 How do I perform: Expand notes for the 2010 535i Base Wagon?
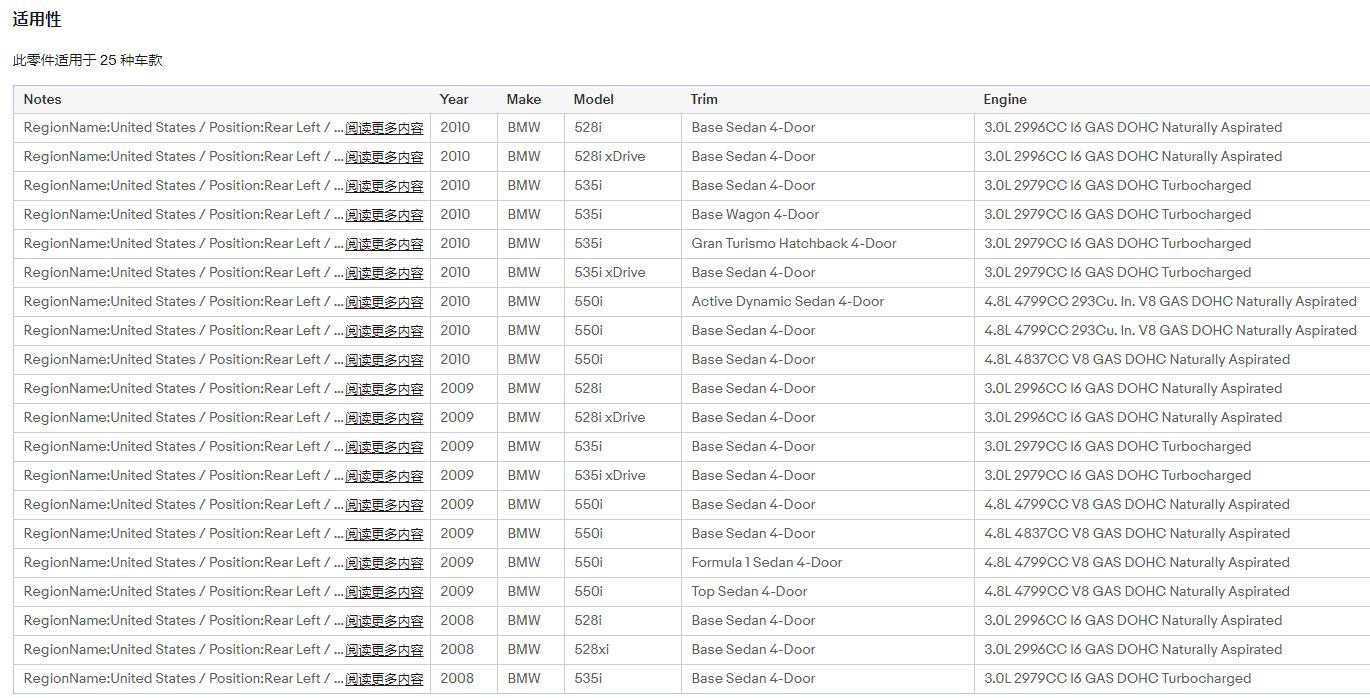tap(384, 215)
